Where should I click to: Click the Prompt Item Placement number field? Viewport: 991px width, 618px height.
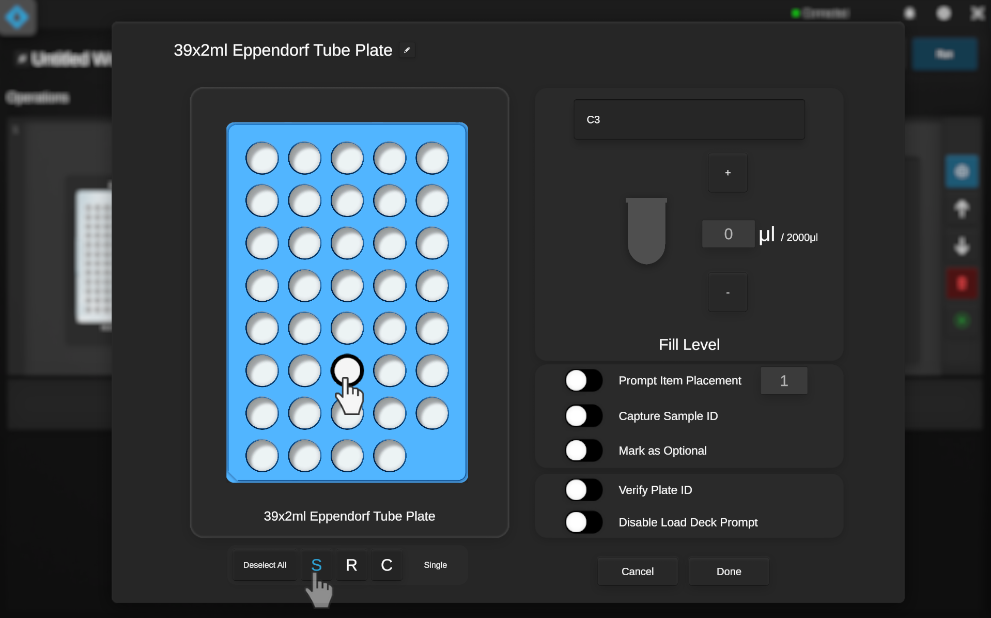pyautogui.click(x=784, y=380)
